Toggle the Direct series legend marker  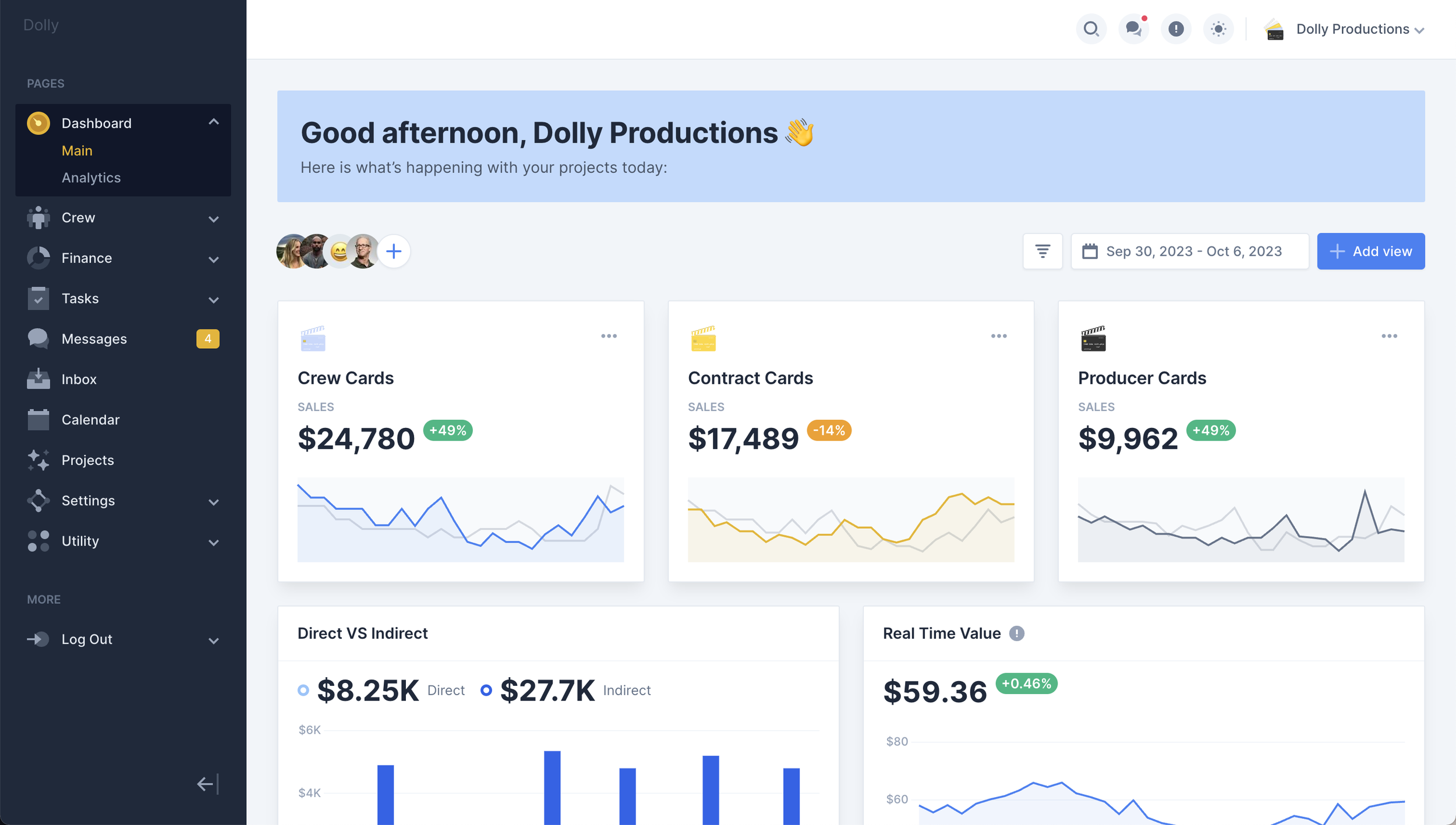(303, 691)
